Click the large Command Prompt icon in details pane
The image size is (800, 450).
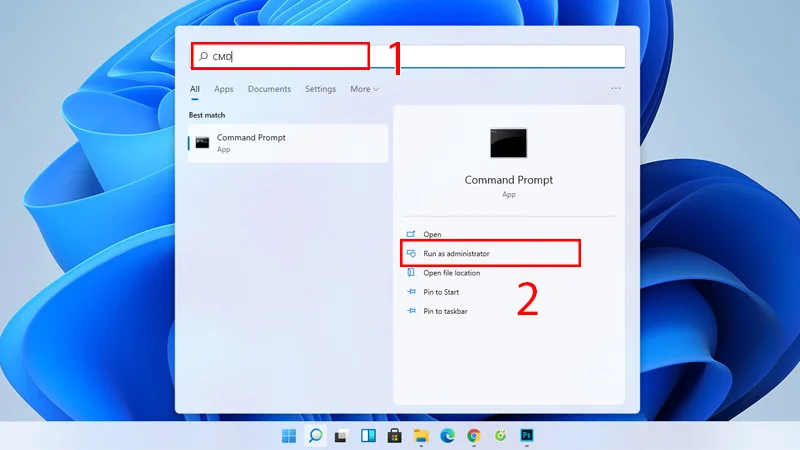pyautogui.click(x=509, y=143)
